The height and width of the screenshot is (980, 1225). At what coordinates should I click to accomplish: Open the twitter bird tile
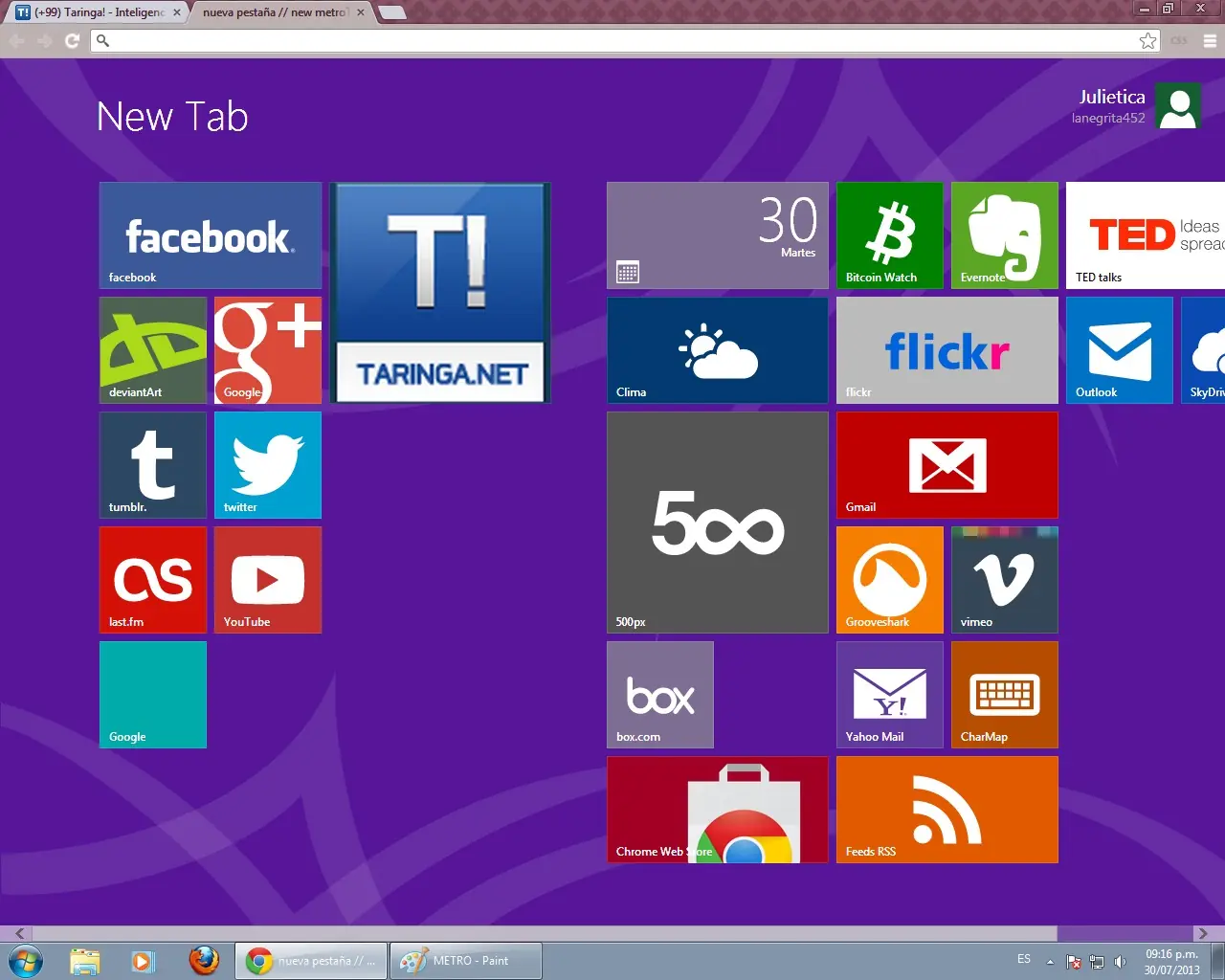point(268,465)
